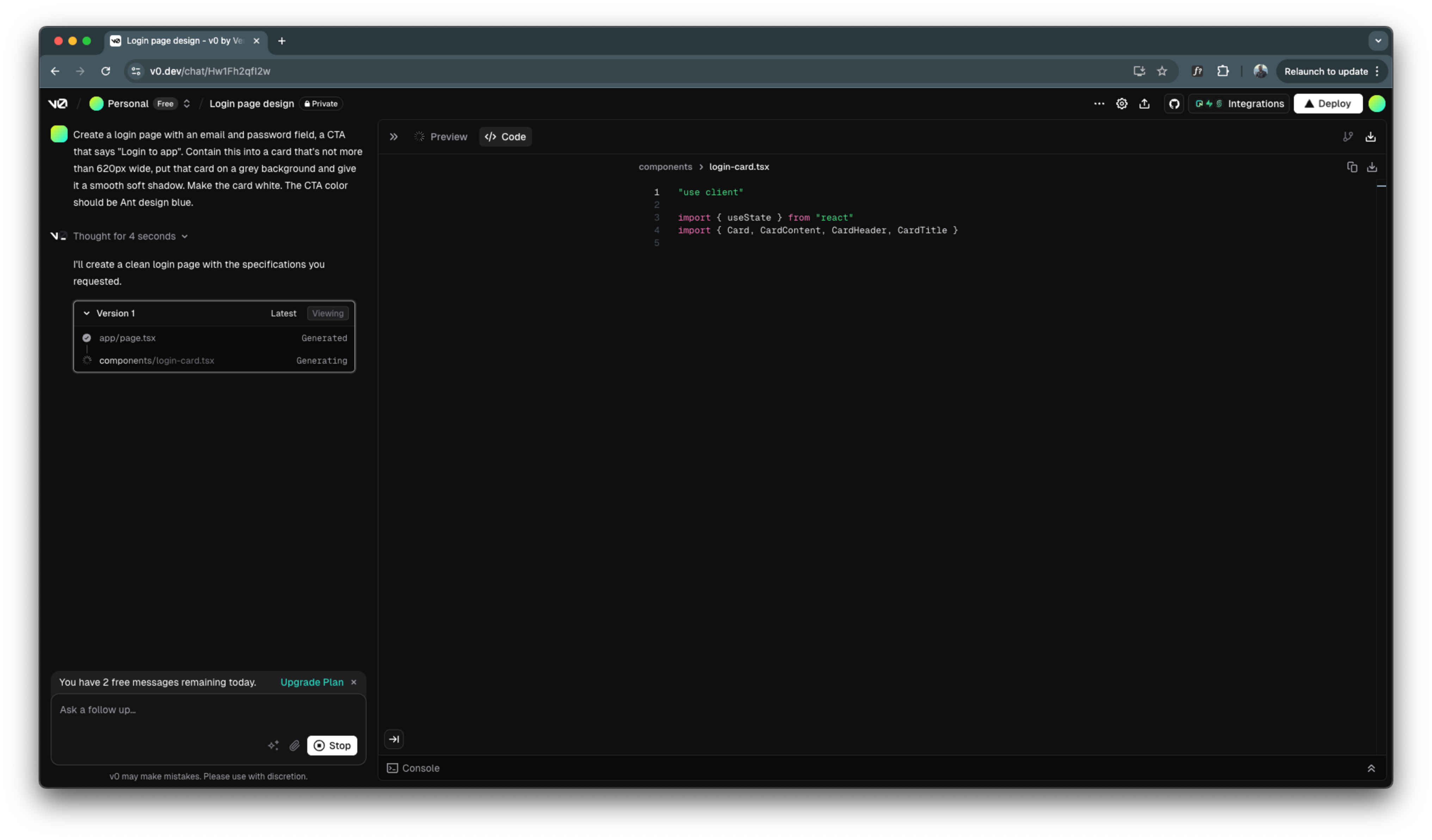
Task: Open the Console panel
Action: pos(413,768)
